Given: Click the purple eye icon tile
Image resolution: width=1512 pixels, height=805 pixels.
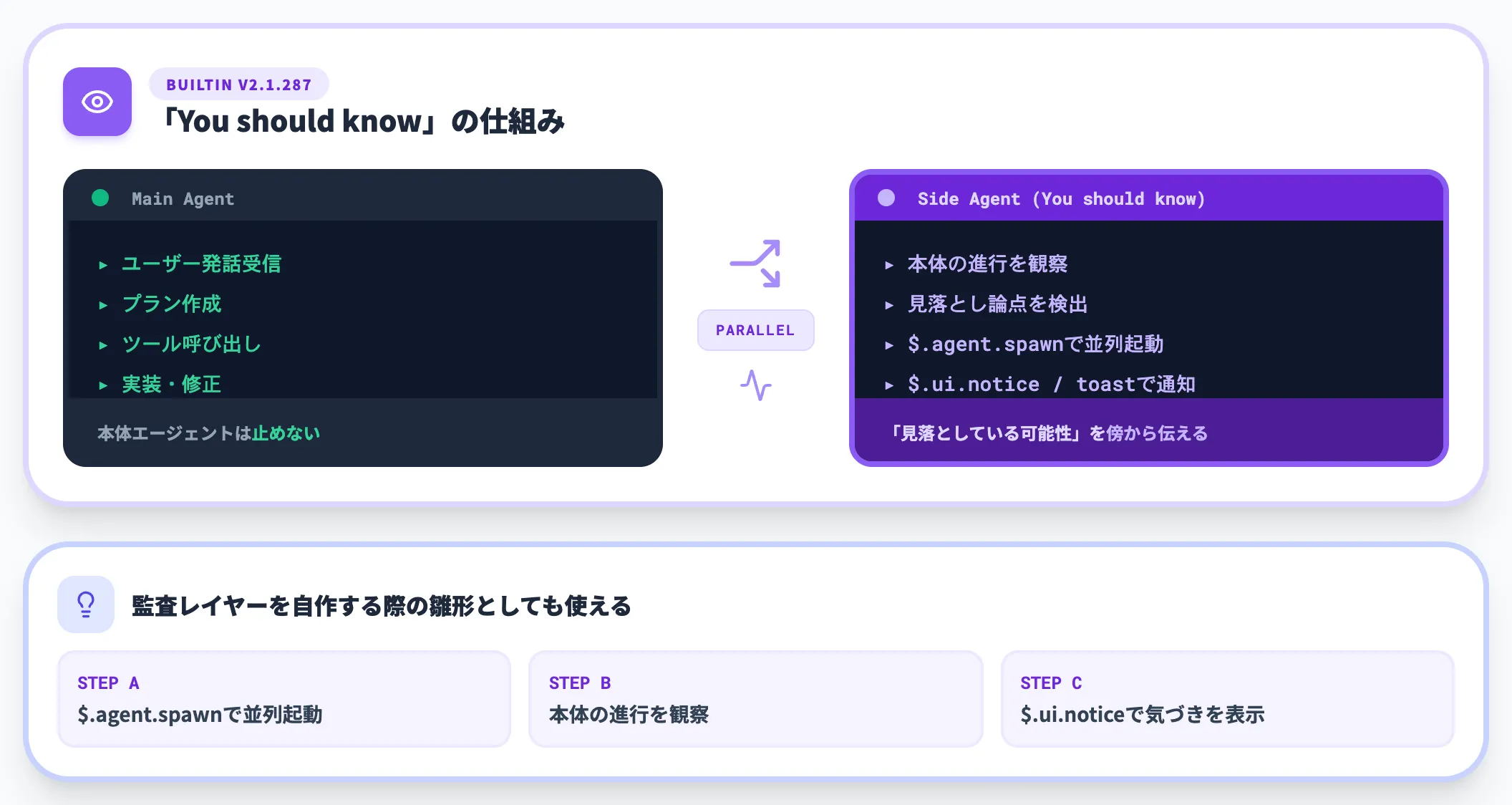Looking at the screenshot, I should pos(97,102).
